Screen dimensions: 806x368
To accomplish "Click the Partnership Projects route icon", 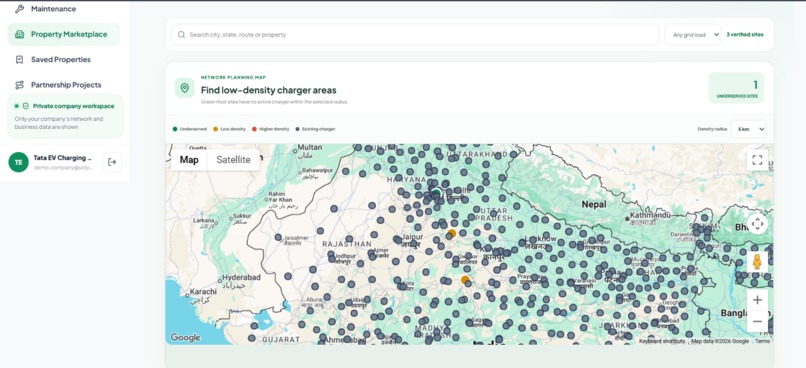I will (20, 85).
